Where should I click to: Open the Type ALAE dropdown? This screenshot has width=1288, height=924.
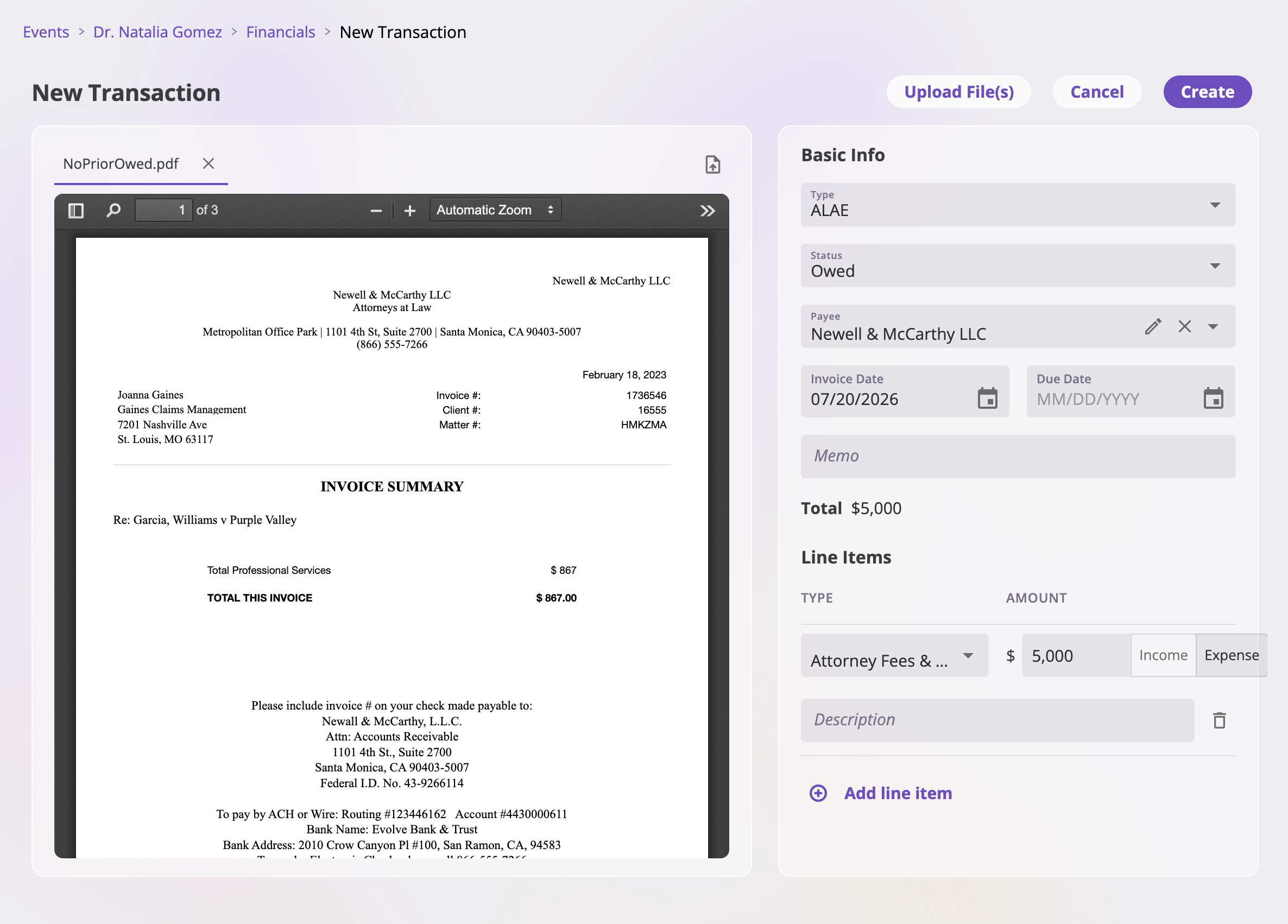click(x=1018, y=205)
